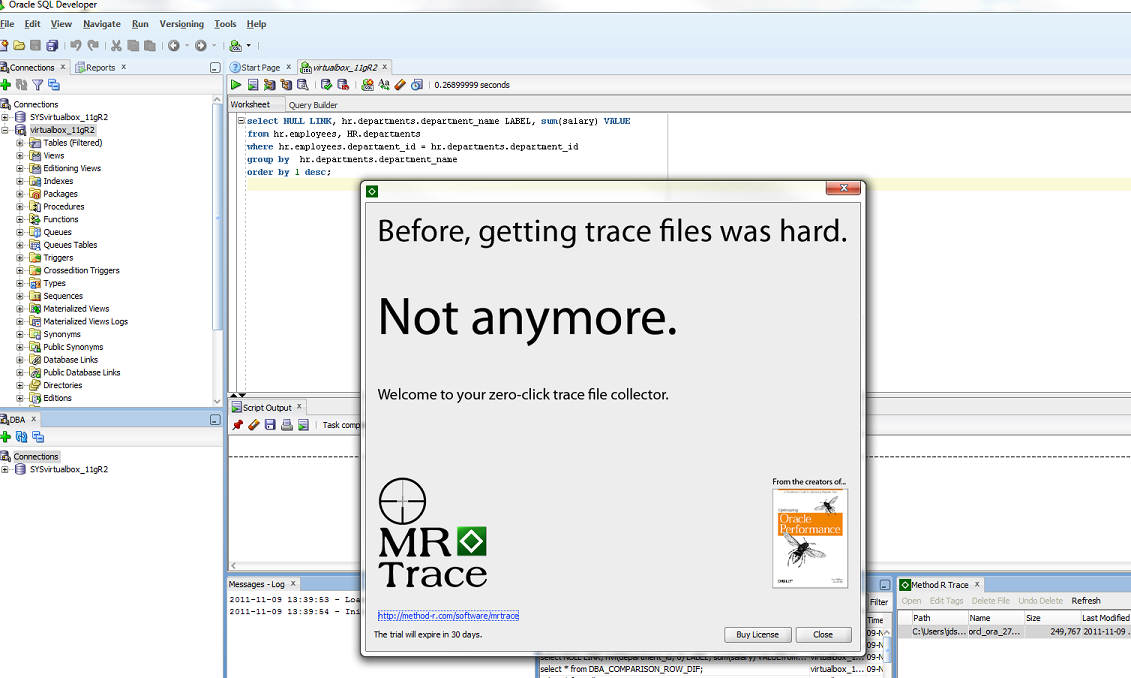Viewport: 1131px width, 678px height.
Task: Minimize the DBA panel using its minimize icon
Action: tap(215, 420)
